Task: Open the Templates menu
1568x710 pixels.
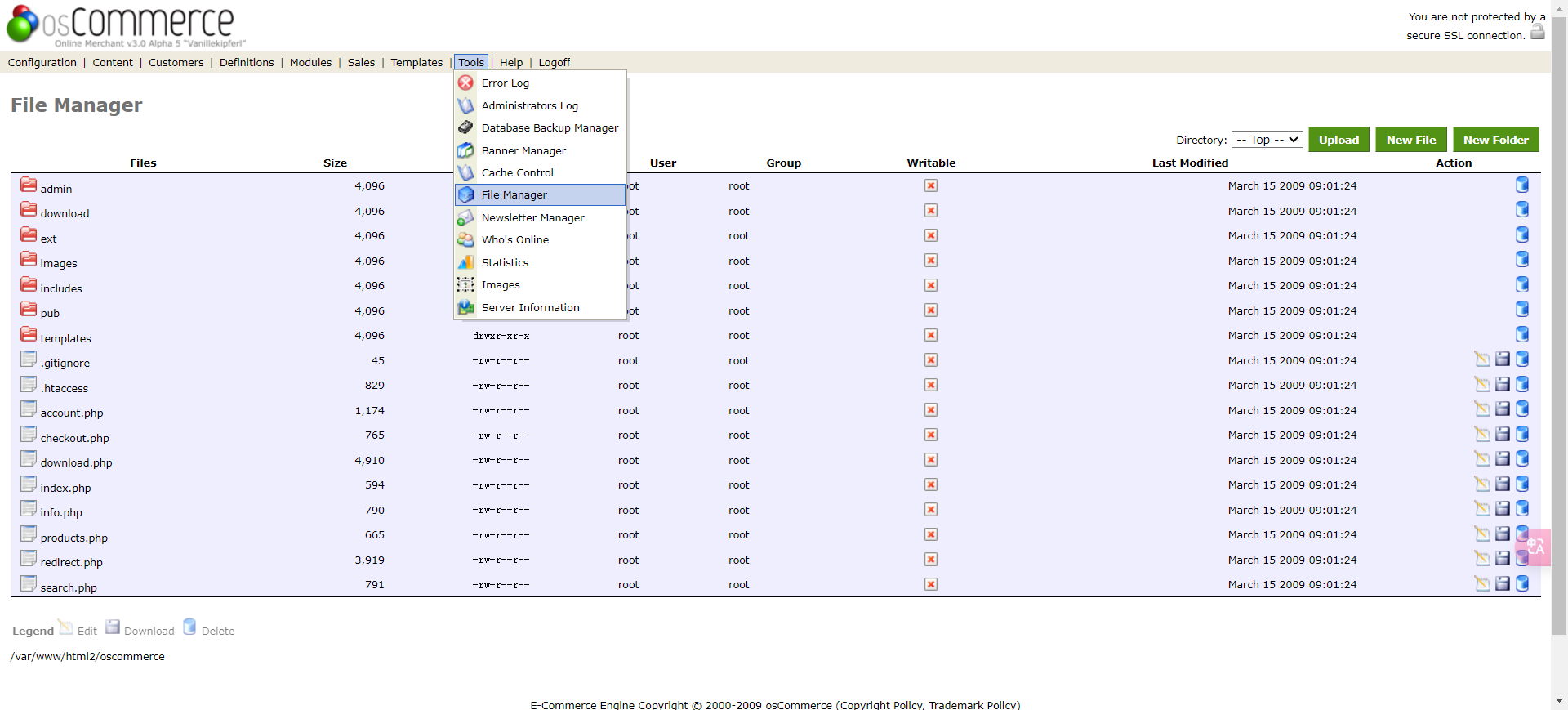Action: coord(416,62)
